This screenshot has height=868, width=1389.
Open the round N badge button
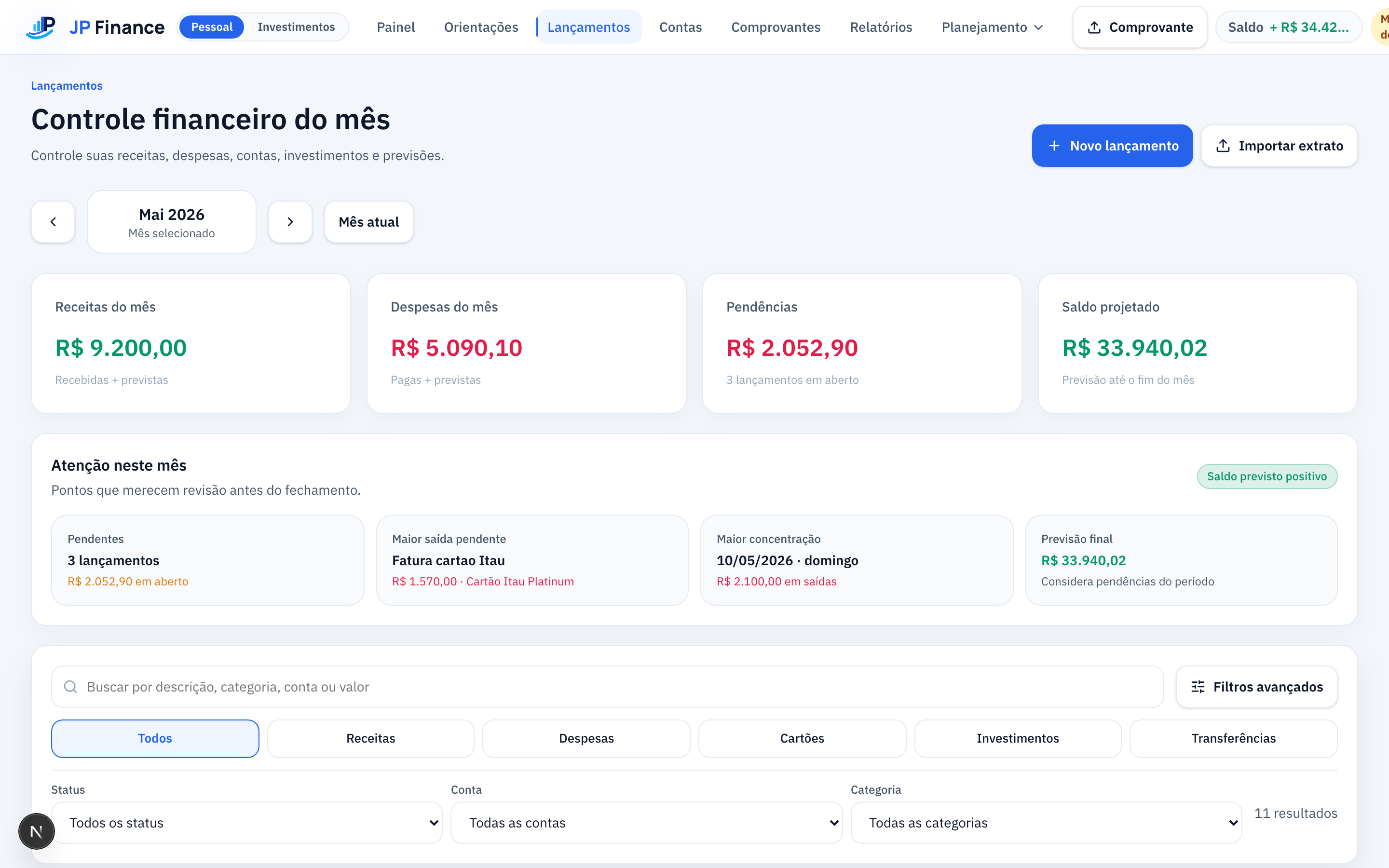coord(36,831)
